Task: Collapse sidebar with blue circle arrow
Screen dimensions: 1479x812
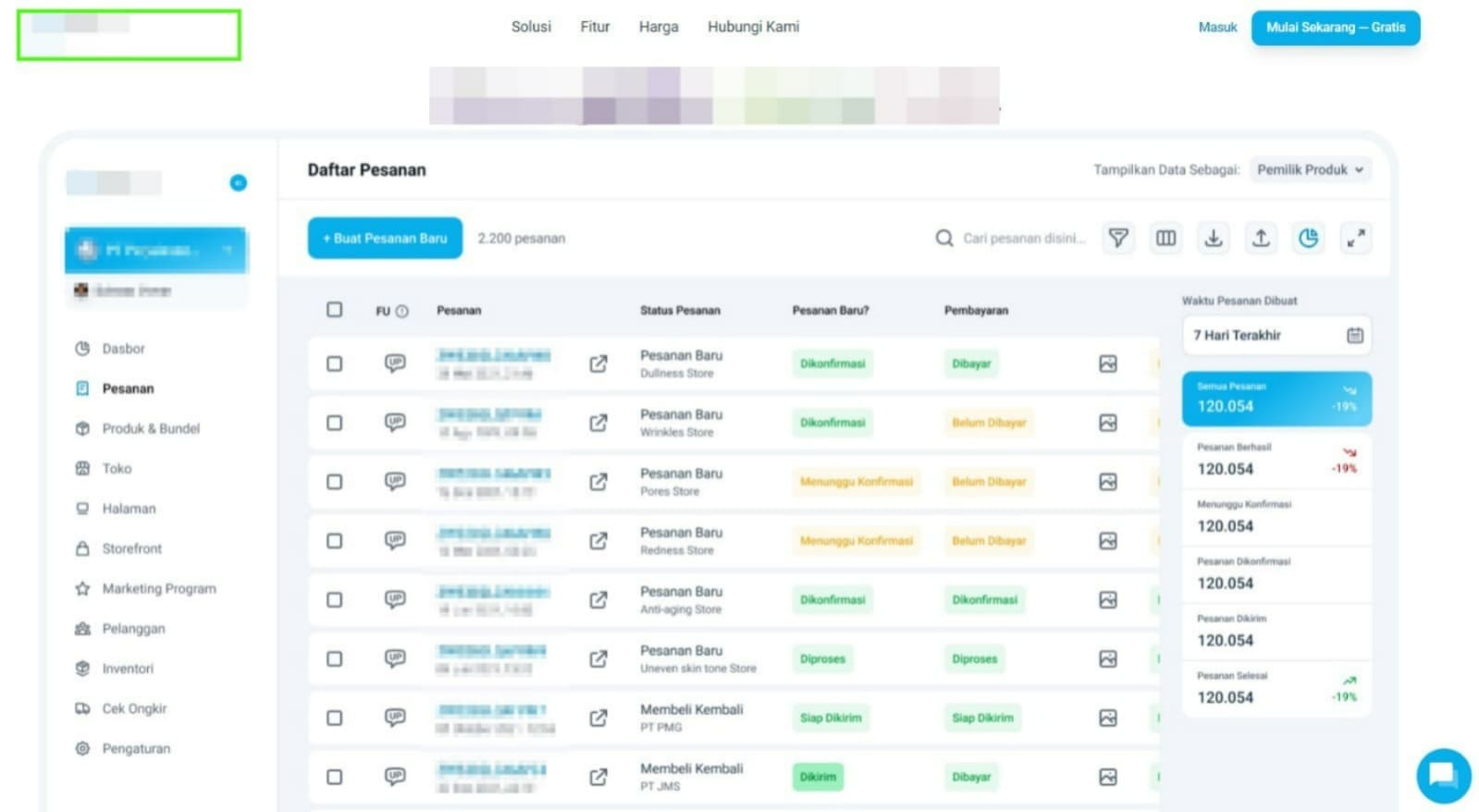Action: [x=238, y=182]
